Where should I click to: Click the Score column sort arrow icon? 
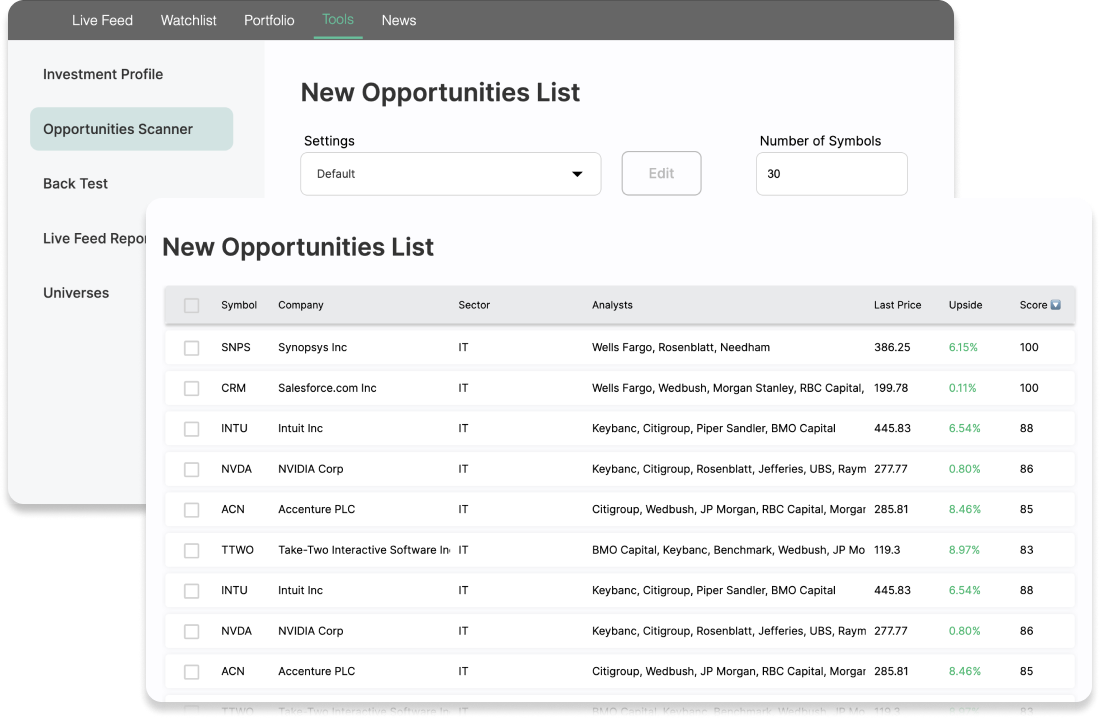[1055, 305]
